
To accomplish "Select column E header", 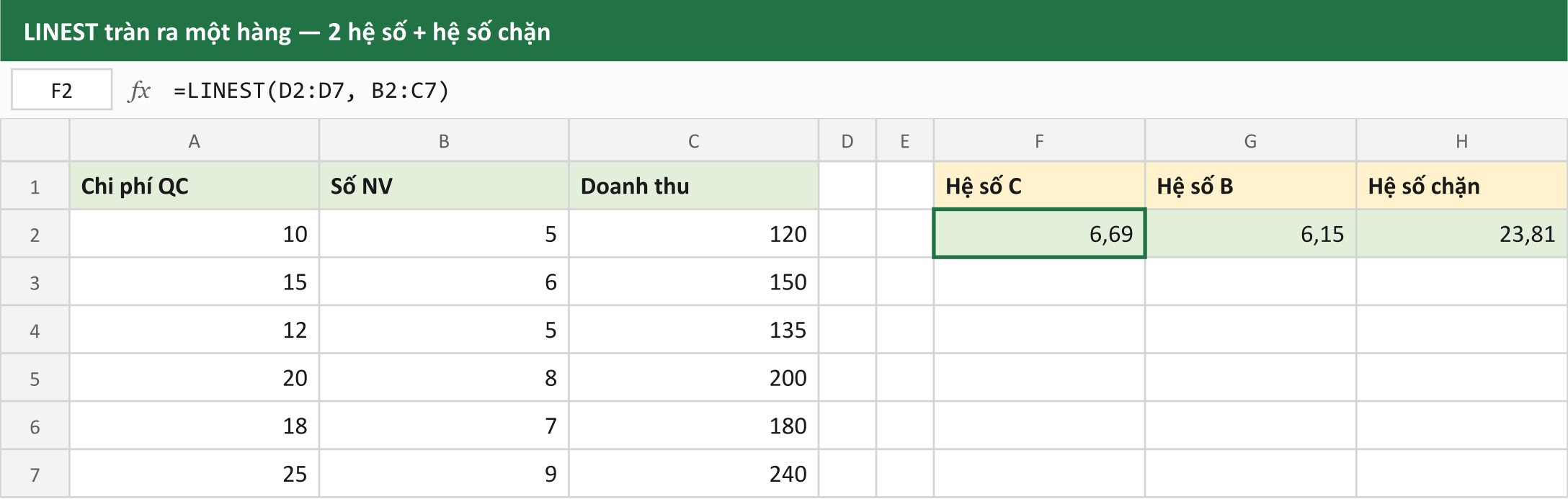I will 905,141.
